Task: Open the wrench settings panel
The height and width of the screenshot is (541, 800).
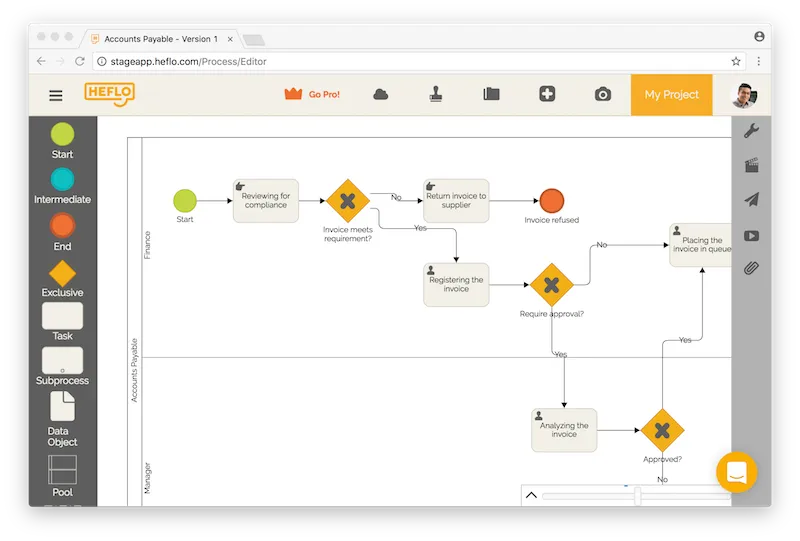Action: point(752,131)
